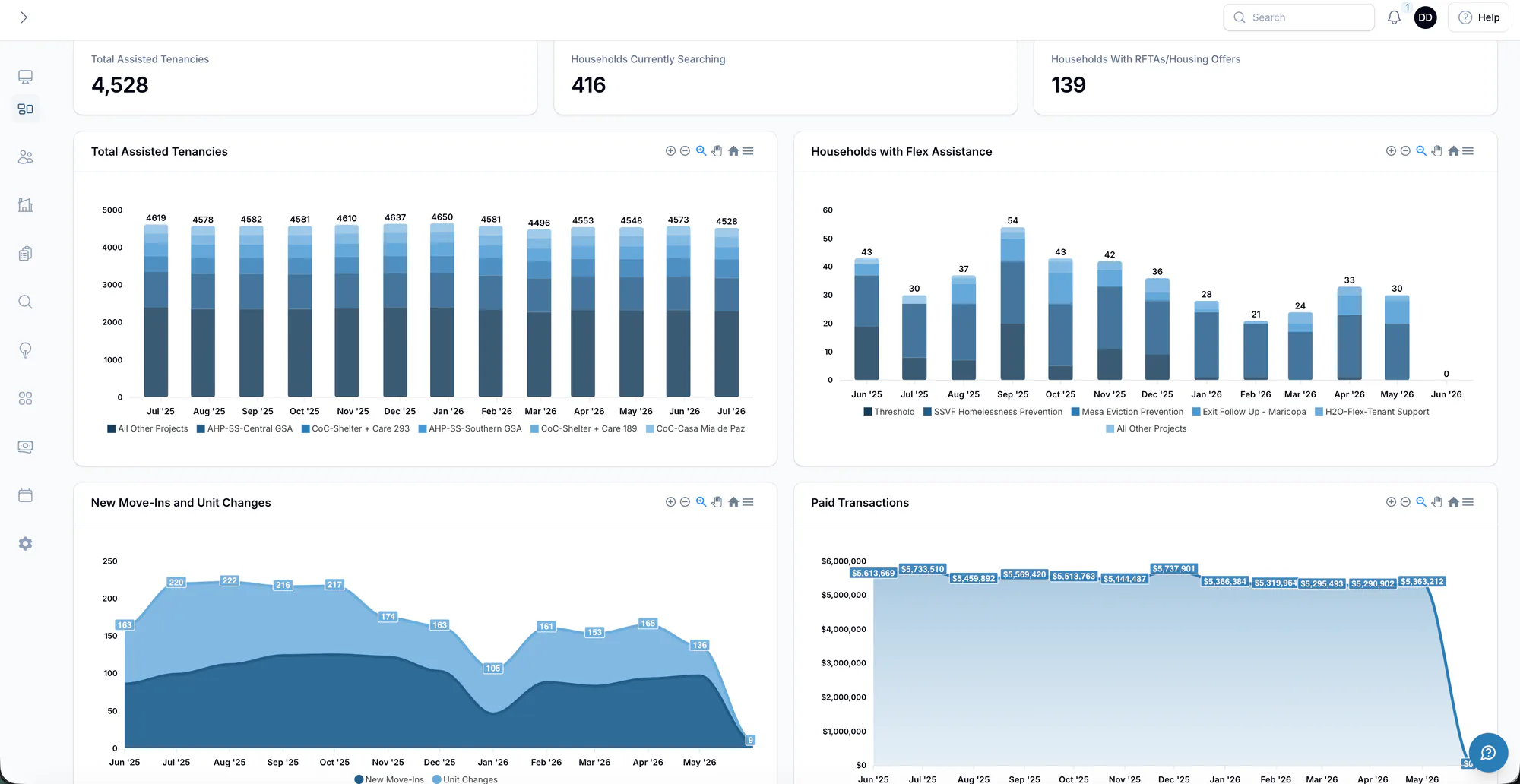Zoom in on New Move-Ins and Unit Changes chart

click(670, 502)
